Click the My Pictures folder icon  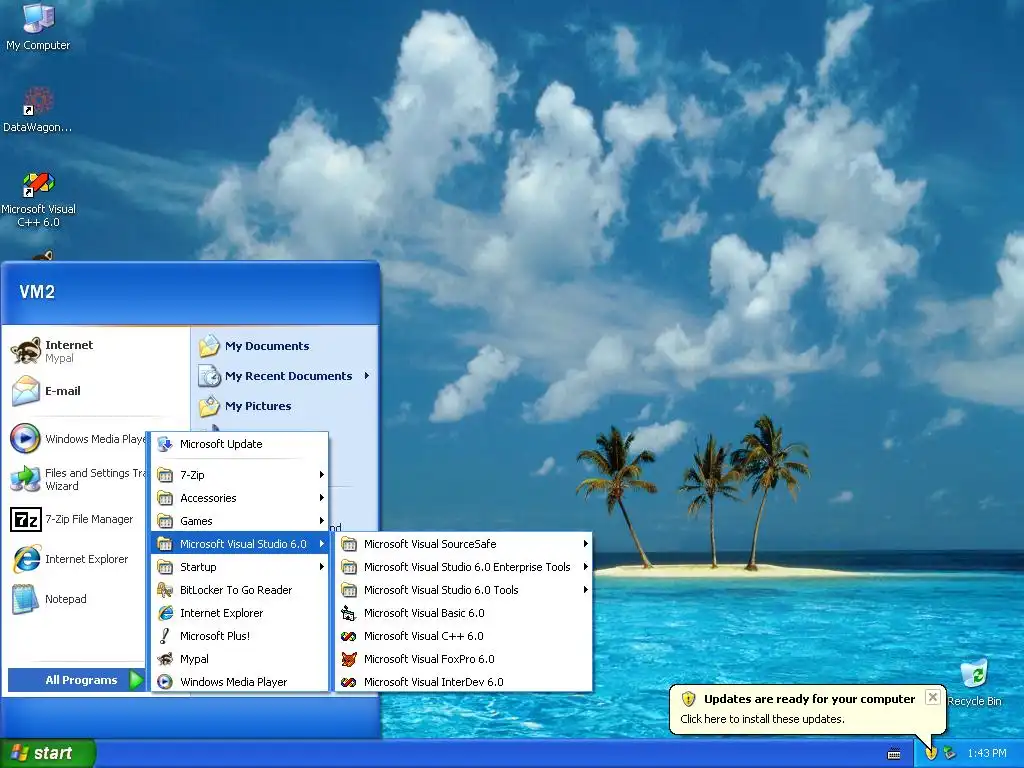(210, 406)
